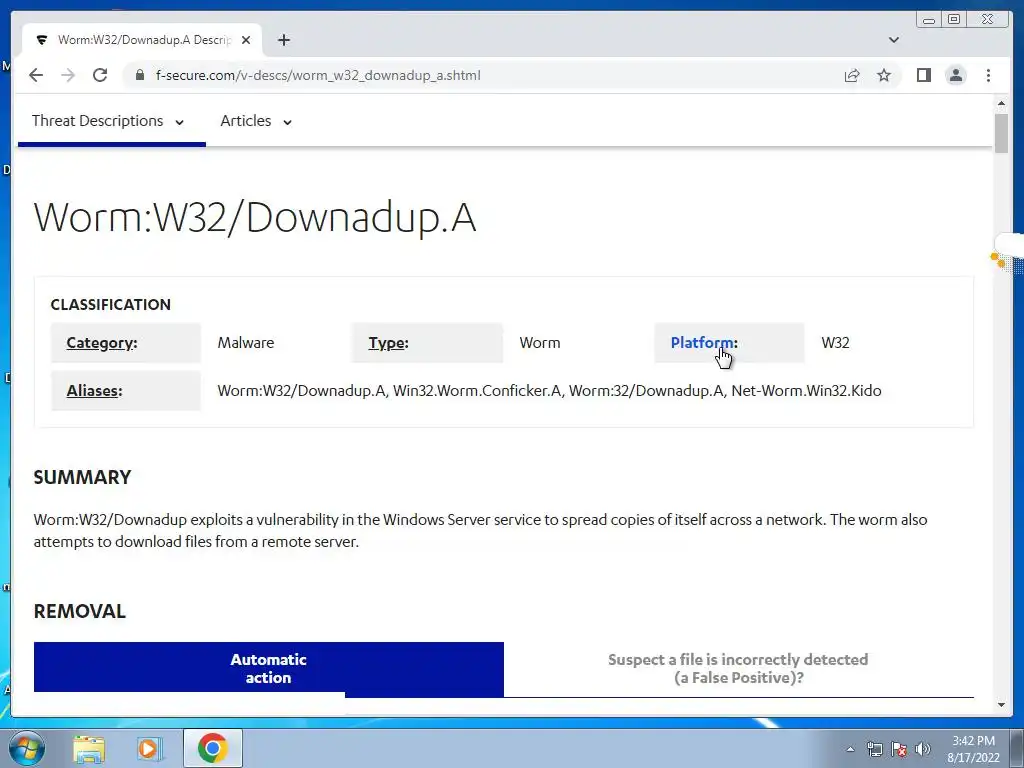Screen dimensions: 1024x768
Task: Click the Aliases label link
Action: (x=94, y=391)
